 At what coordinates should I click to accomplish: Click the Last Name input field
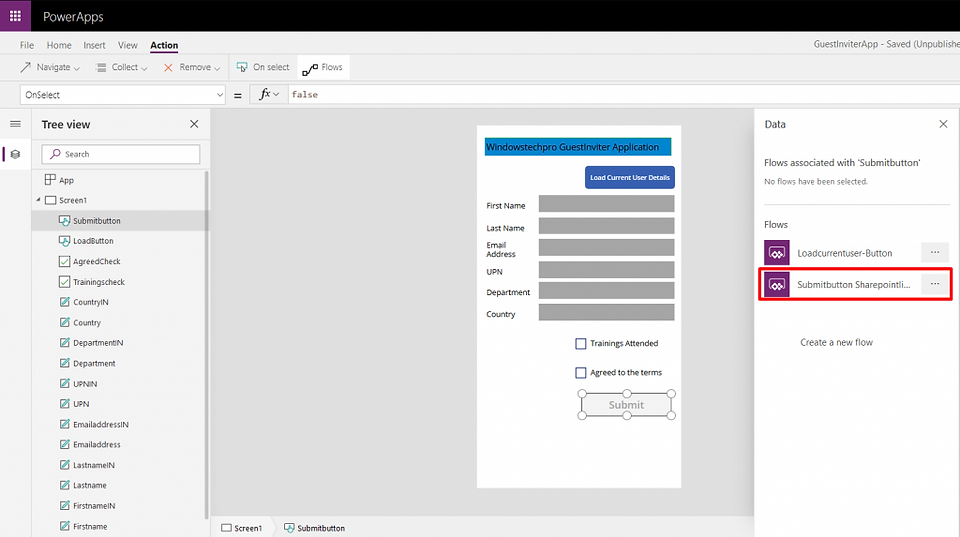tap(606, 226)
